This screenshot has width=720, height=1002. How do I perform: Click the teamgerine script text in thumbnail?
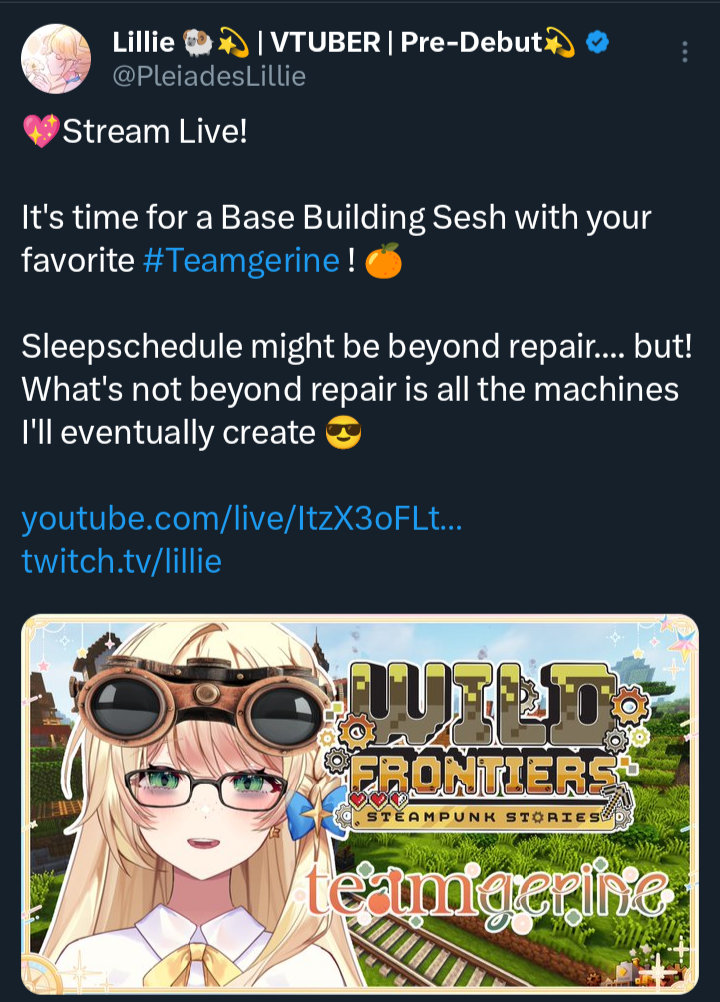487,891
